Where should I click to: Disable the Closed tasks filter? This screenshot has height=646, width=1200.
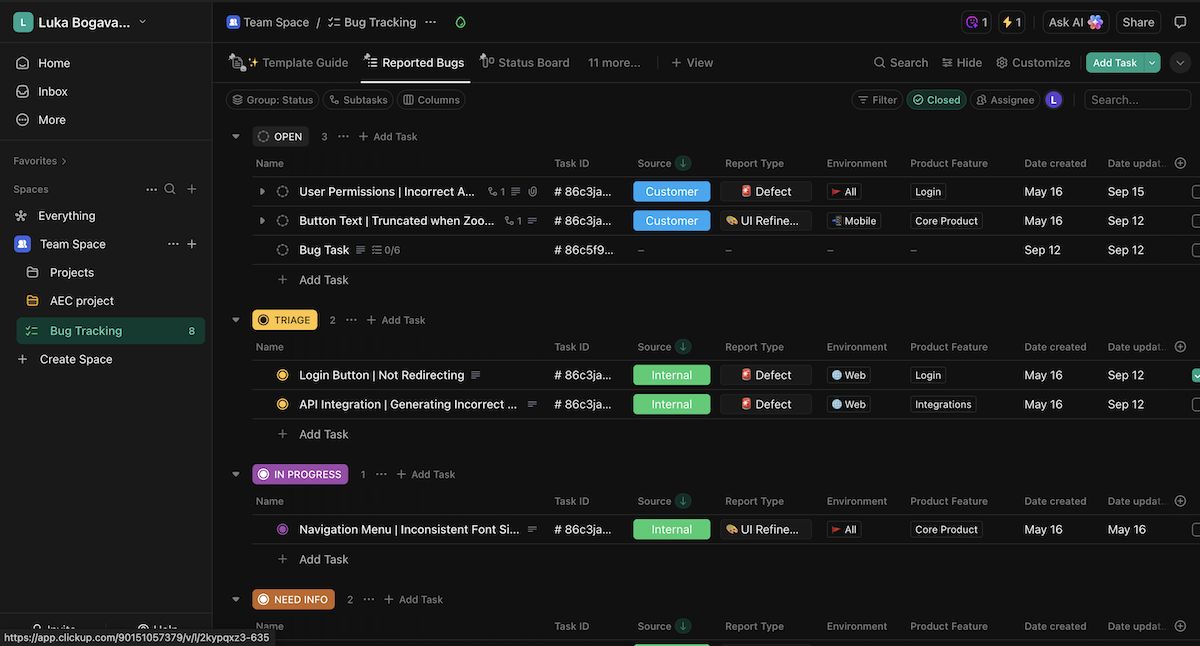[936, 99]
